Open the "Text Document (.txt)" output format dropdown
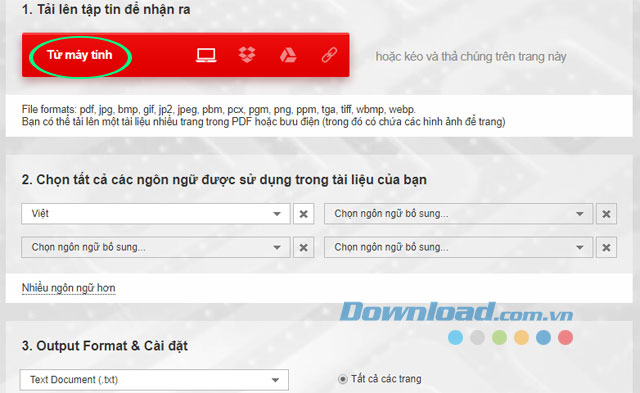This screenshot has width=640, height=393. pos(154,380)
